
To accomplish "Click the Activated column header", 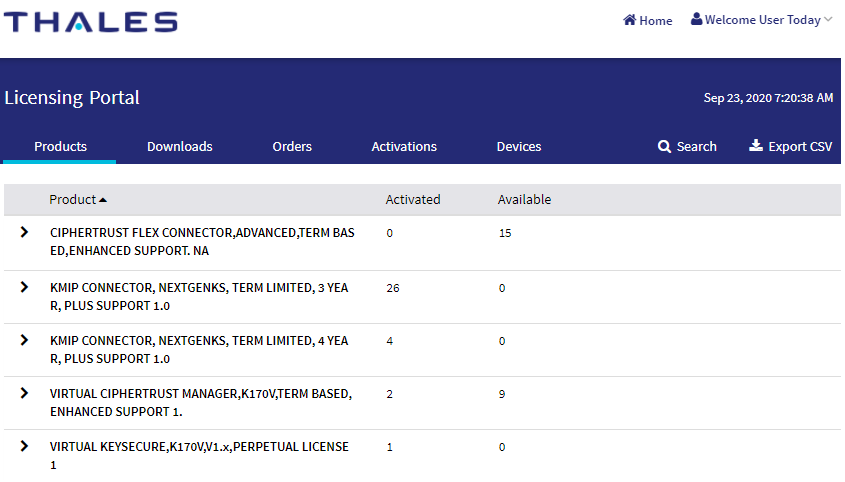I will 413,199.
